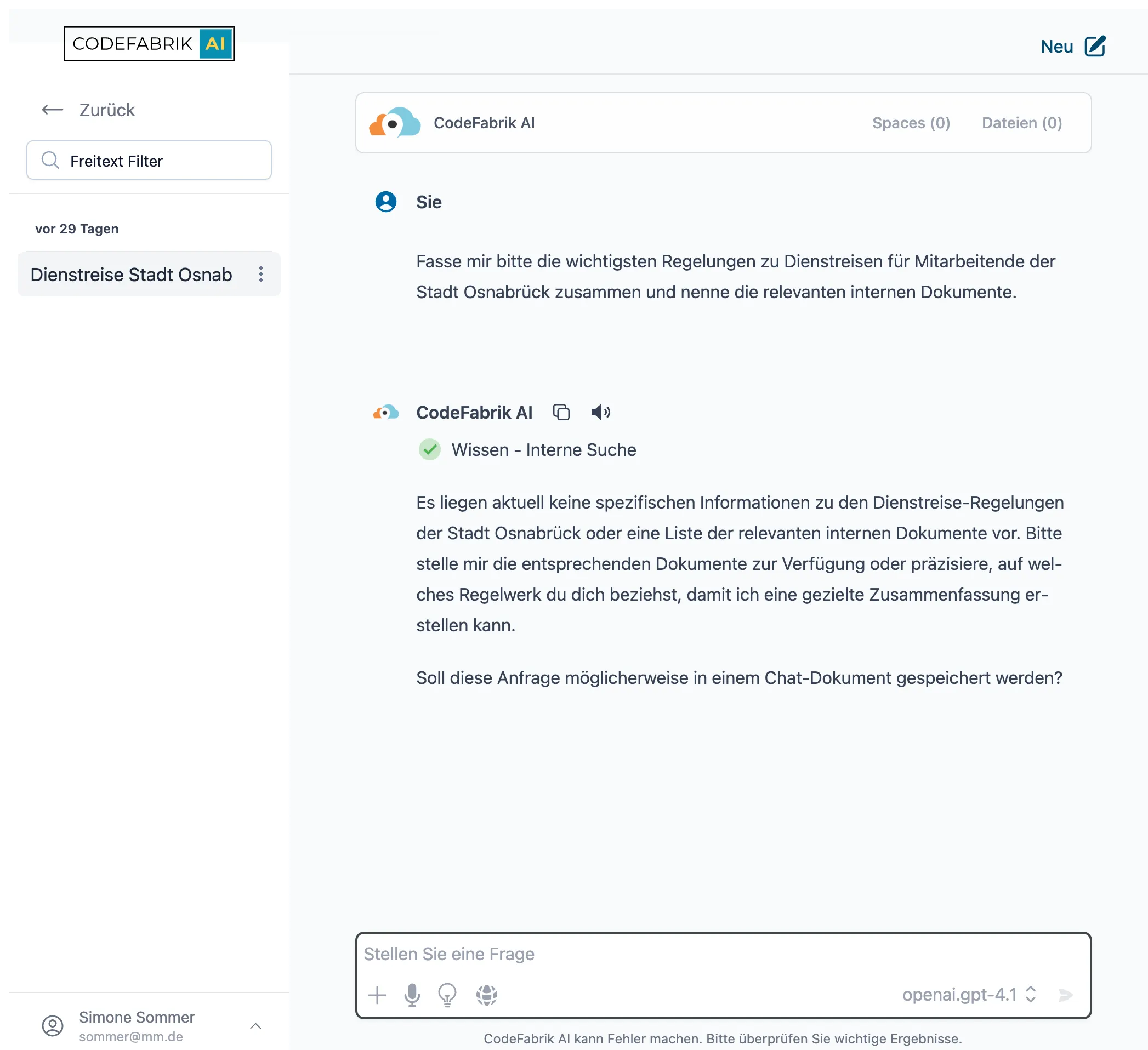Click the Sie user avatar icon
Image resolution: width=1148 pixels, height=1050 pixels.
(385, 202)
